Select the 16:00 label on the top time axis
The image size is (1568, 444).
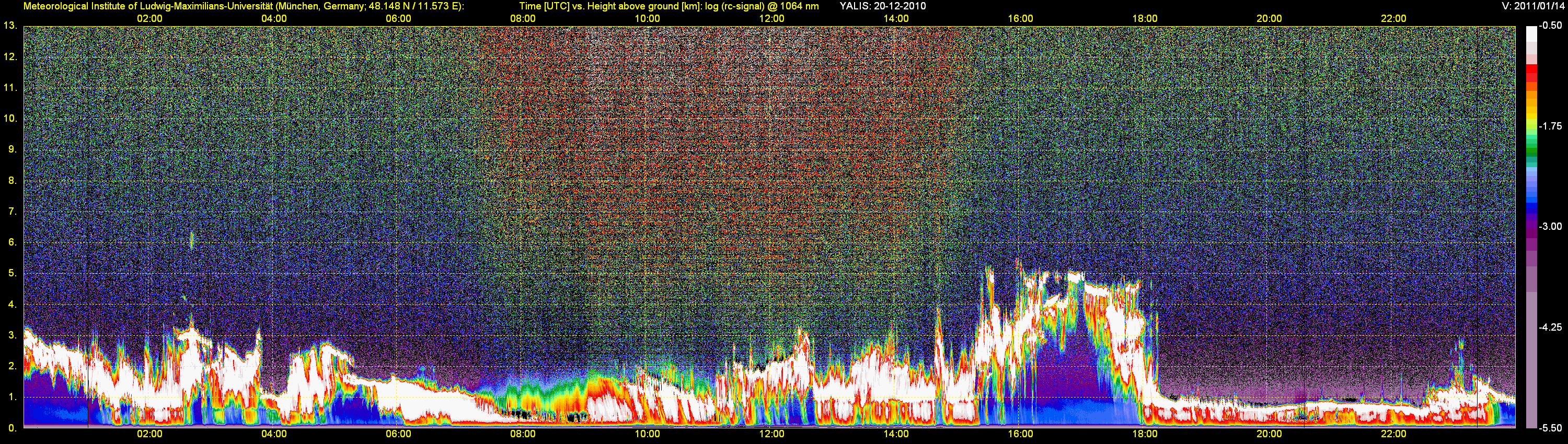[1021, 19]
